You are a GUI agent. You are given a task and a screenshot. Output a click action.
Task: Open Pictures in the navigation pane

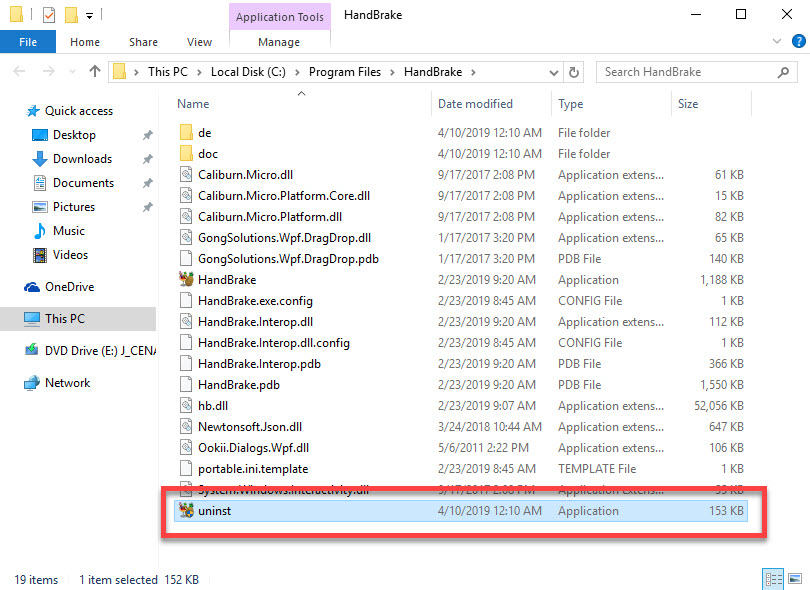(x=74, y=207)
